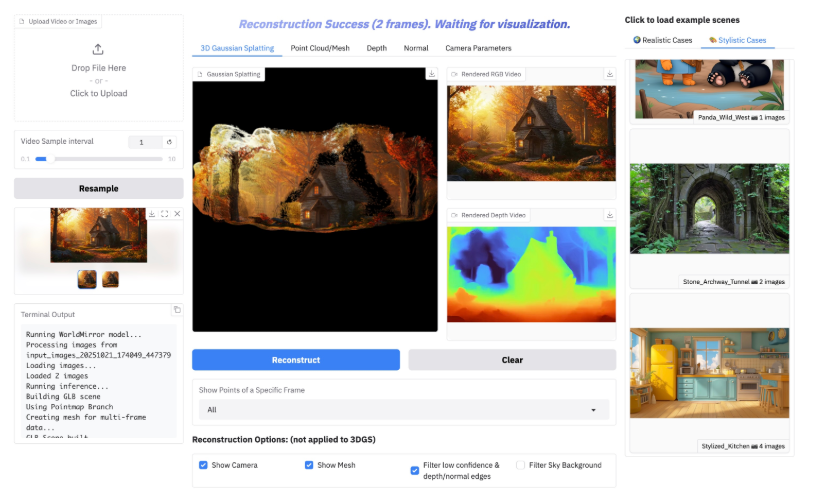The height and width of the screenshot is (502, 814).
Task: Select the Realistic Cases tab
Action: coord(662,40)
